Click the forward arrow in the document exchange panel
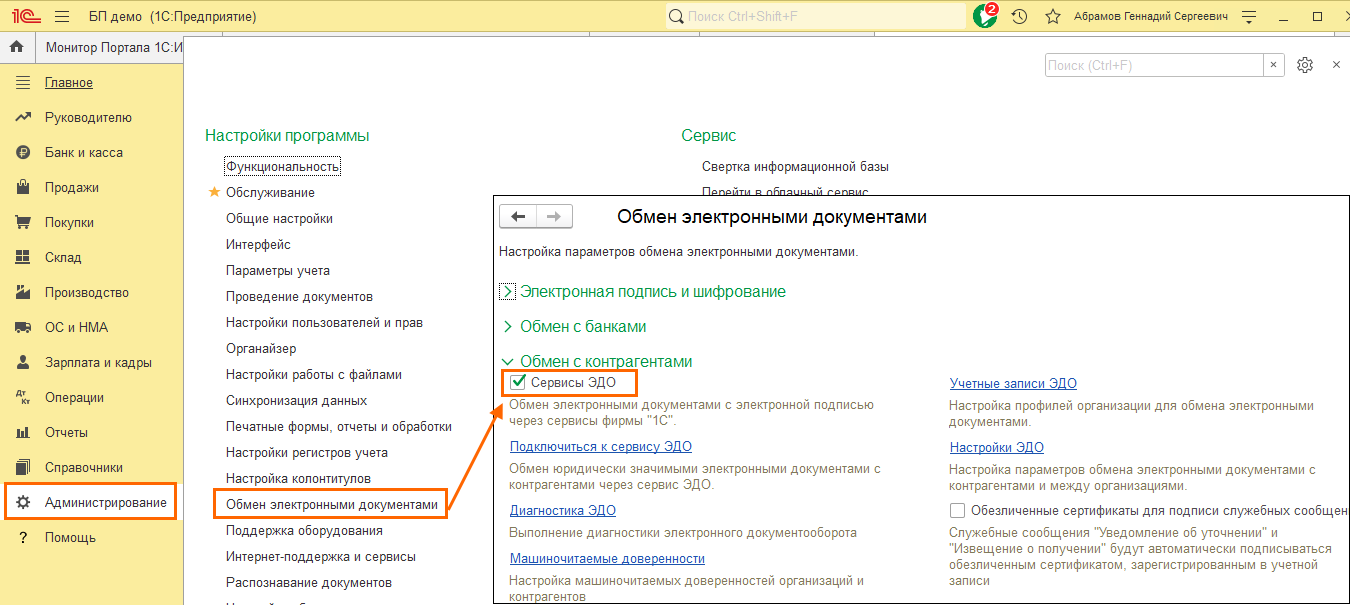Screen dimensions: 1350x605 coord(554,217)
